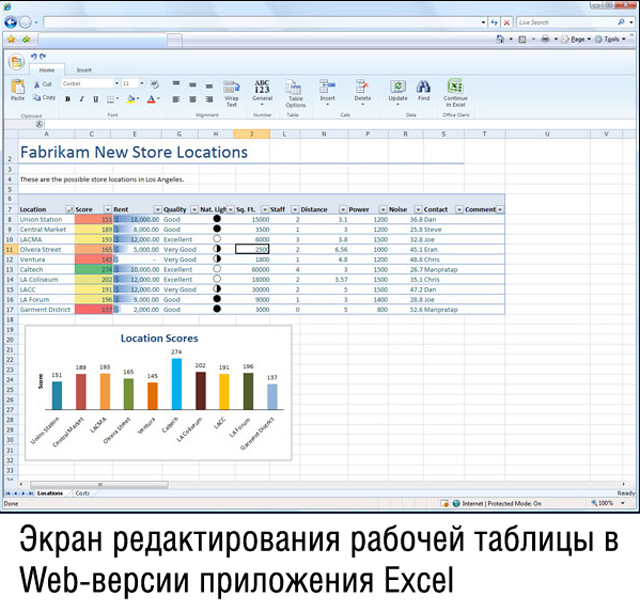The width and height of the screenshot is (640, 612).
Task: Click the Garment District location cell
Action: (46, 309)
